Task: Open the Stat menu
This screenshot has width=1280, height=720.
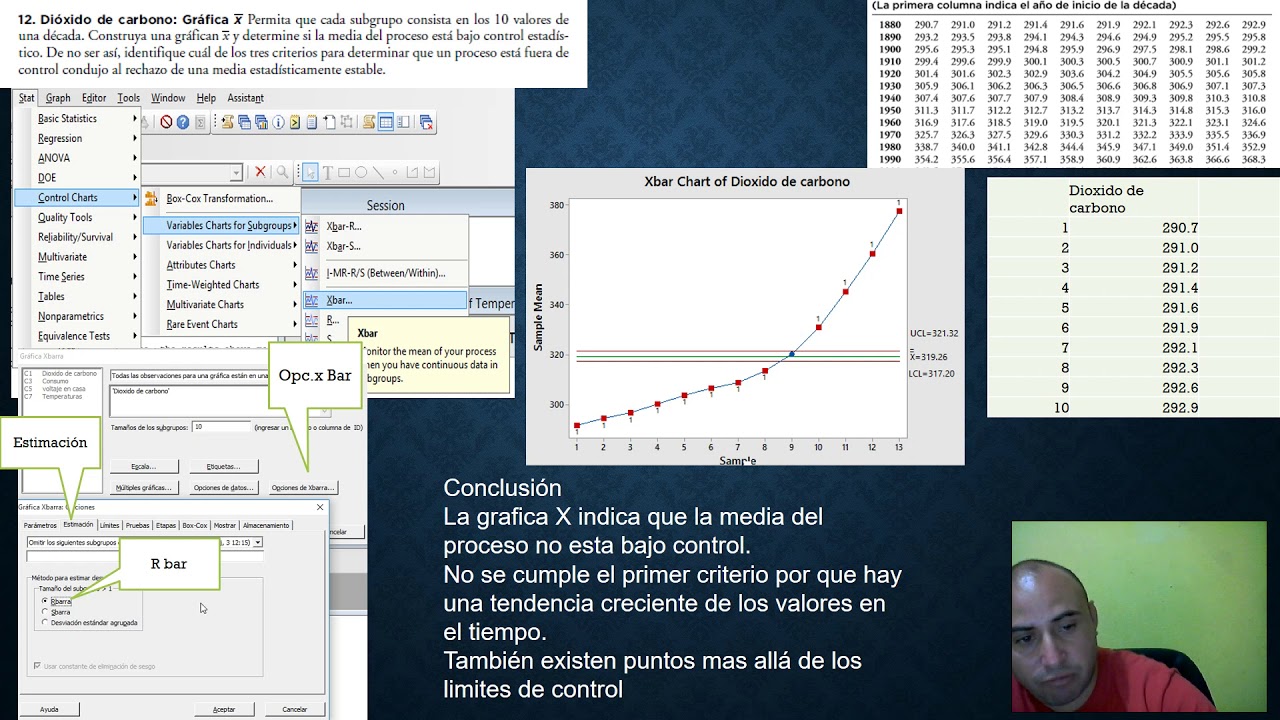Action: click(x=27, y=98)
